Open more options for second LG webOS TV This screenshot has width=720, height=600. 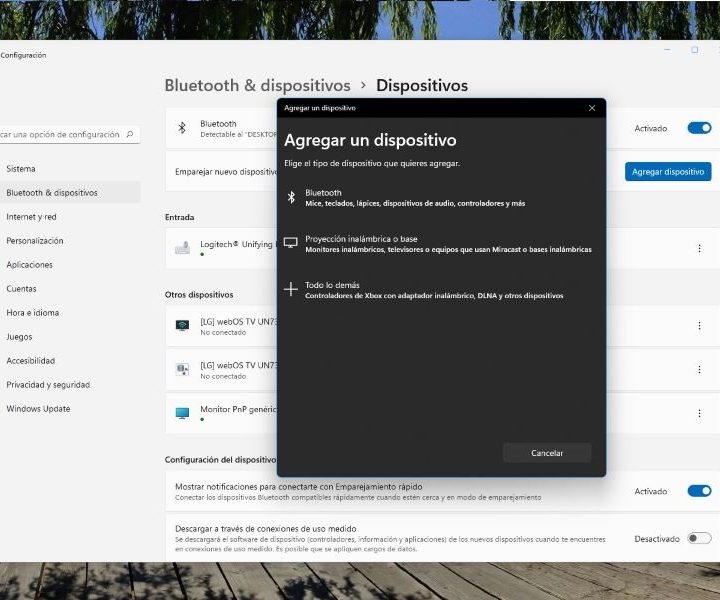click(x=699, y=370)
